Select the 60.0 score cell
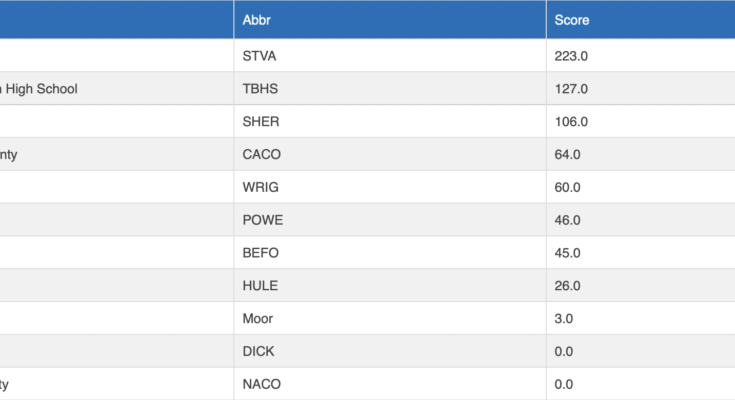Viewport: 735px width, 400px height. coord(568,188)
